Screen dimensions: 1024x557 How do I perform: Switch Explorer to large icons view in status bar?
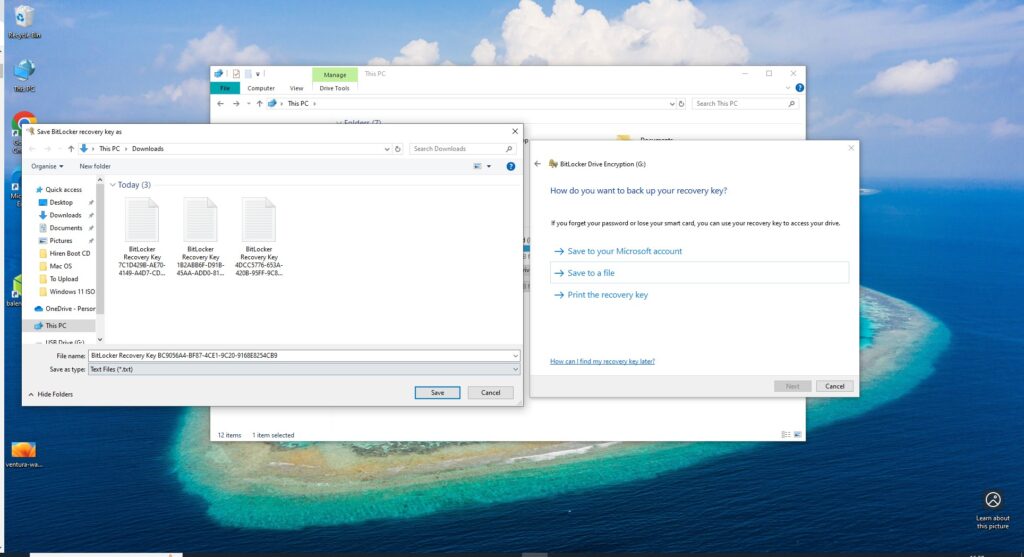coord(797,435)
